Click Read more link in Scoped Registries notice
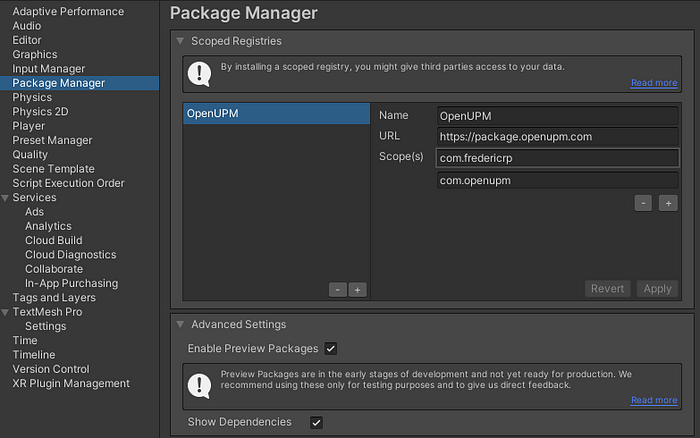The width and height of the screenshot is (700, 438). pyautogui.click(x=654, y=83)
